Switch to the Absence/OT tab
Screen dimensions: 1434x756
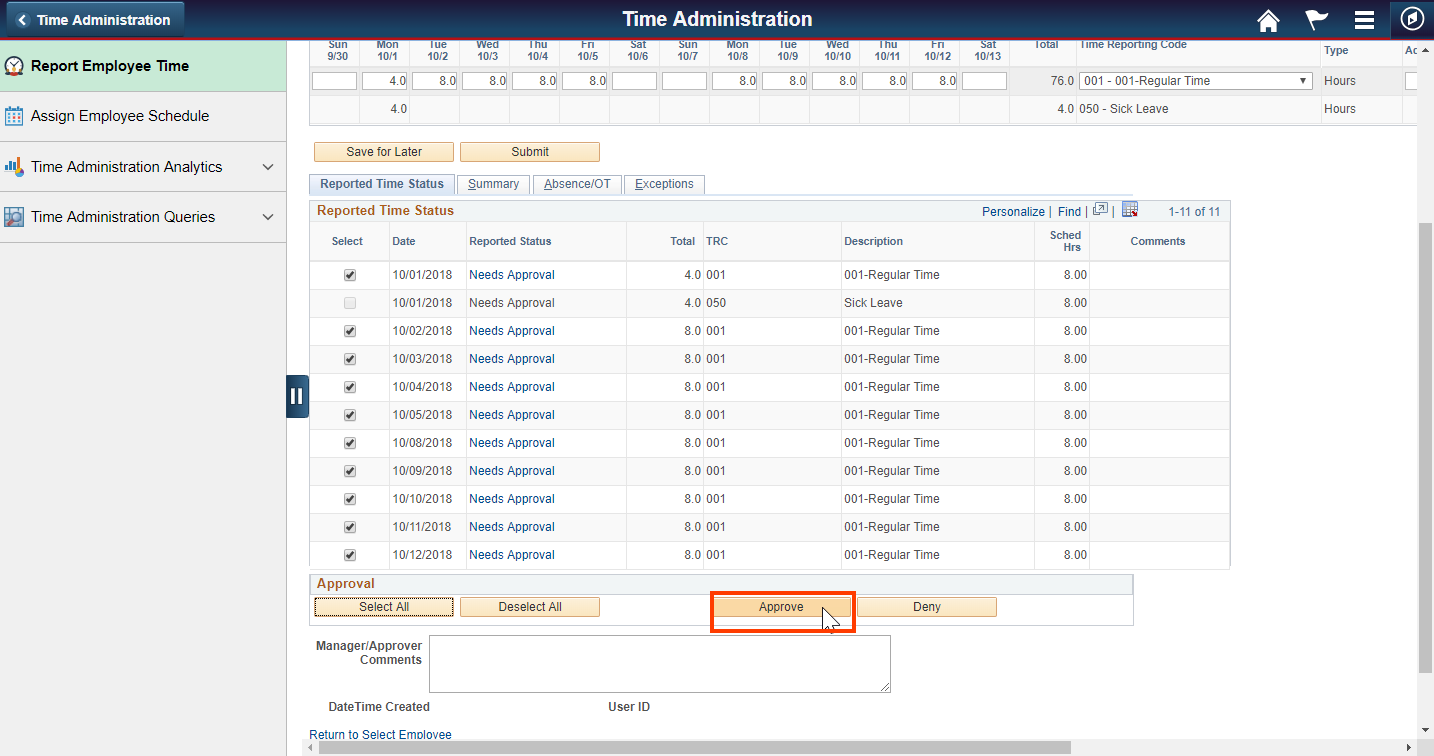pyautogui.click(x=577, y=184)
